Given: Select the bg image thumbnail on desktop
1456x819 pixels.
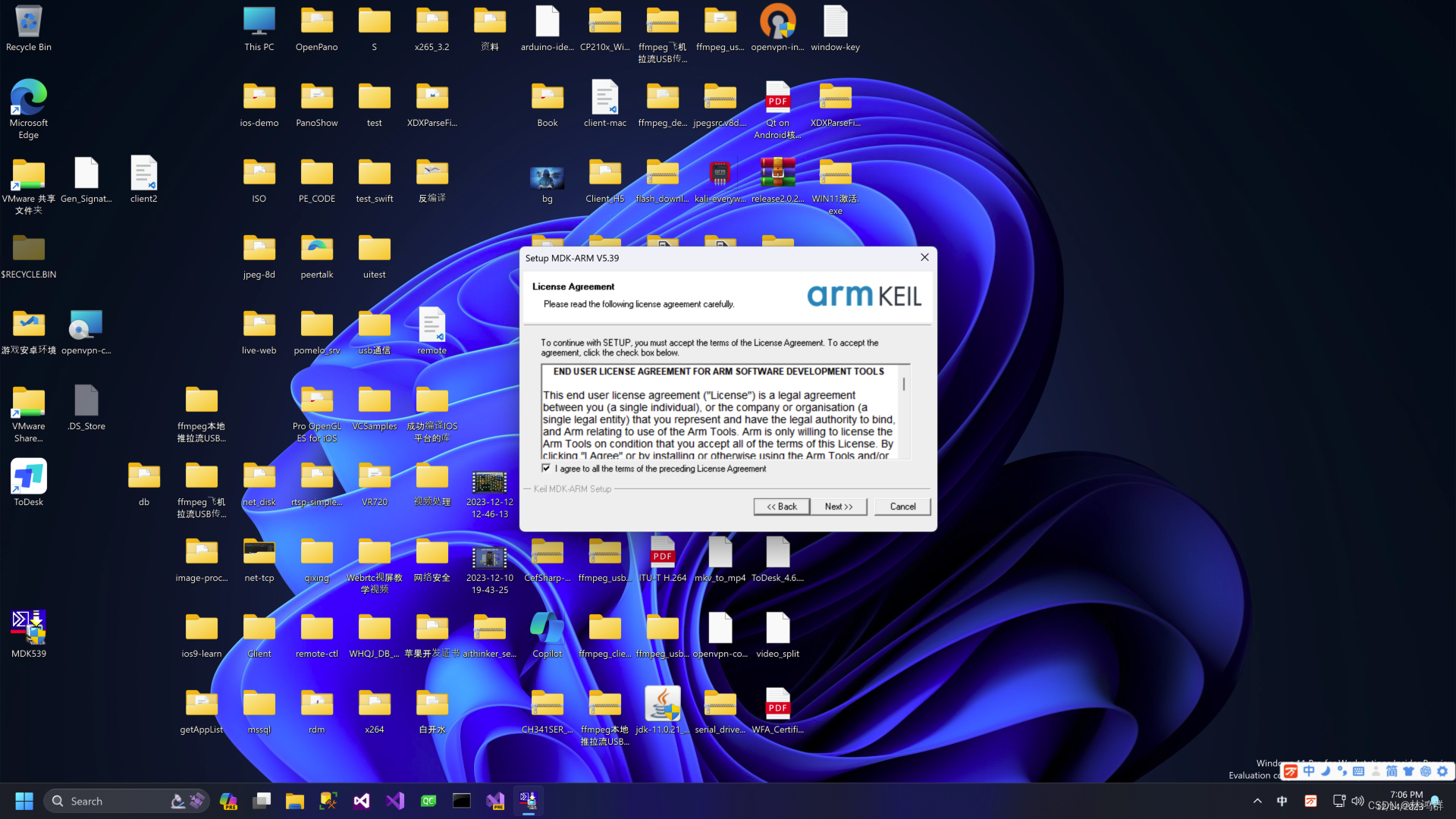Looking at the screenshot, I should (548, 184).
